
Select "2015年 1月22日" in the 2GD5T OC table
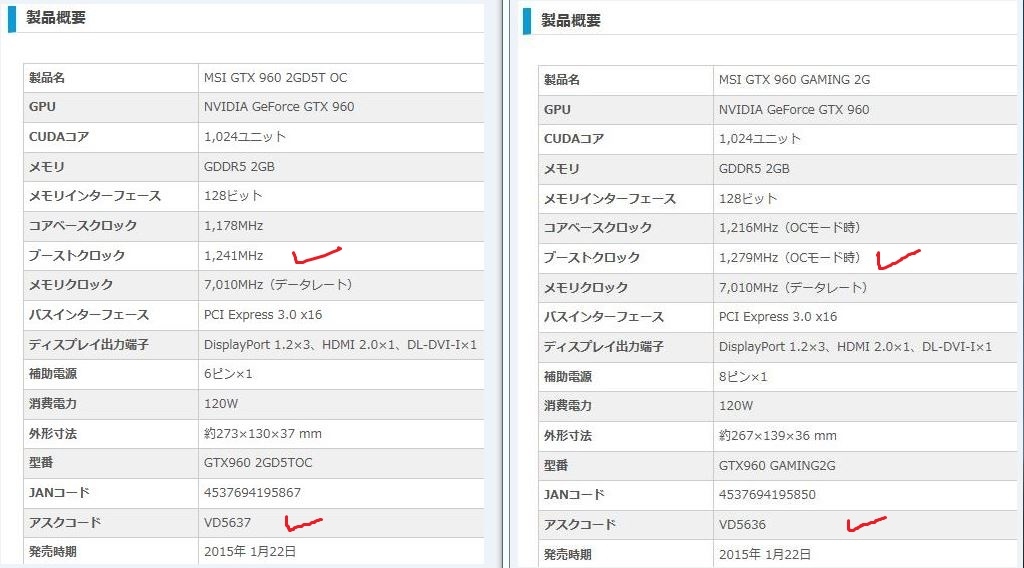[250, 552]
